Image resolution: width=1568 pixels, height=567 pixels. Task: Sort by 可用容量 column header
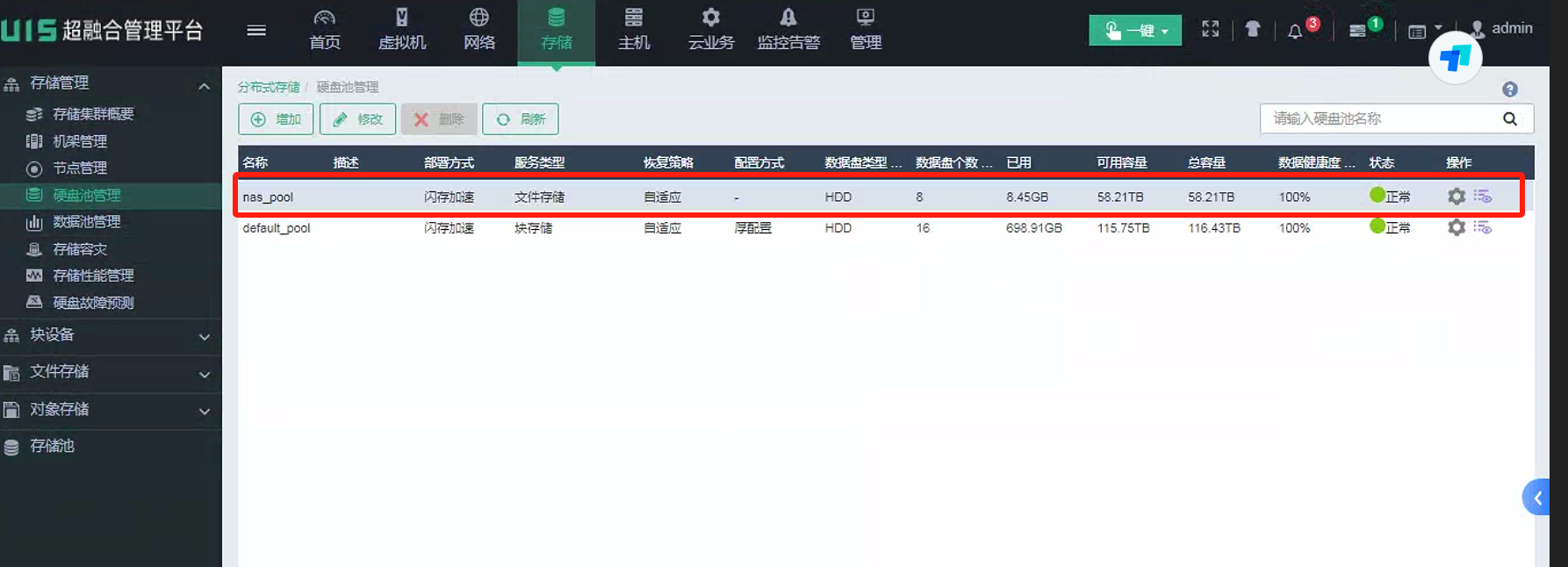click(1122, 162)
